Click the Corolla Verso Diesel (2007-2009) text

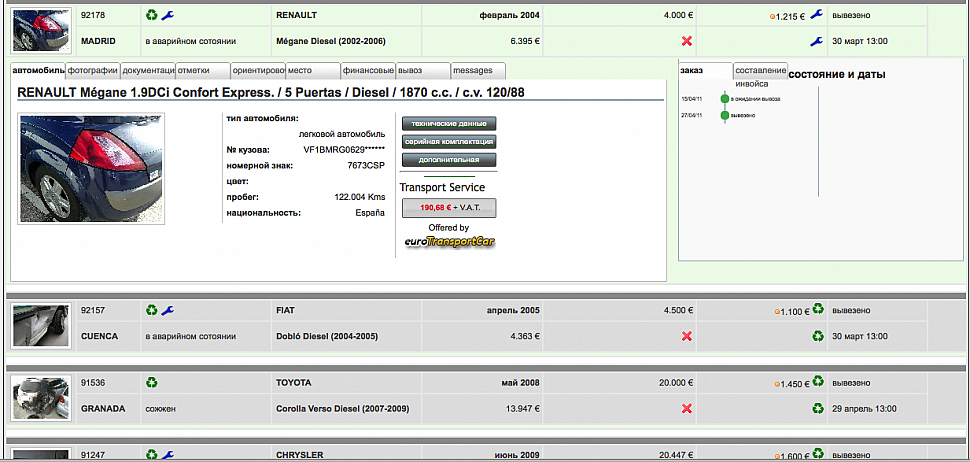pyautogui.click(x=342, y=409)
